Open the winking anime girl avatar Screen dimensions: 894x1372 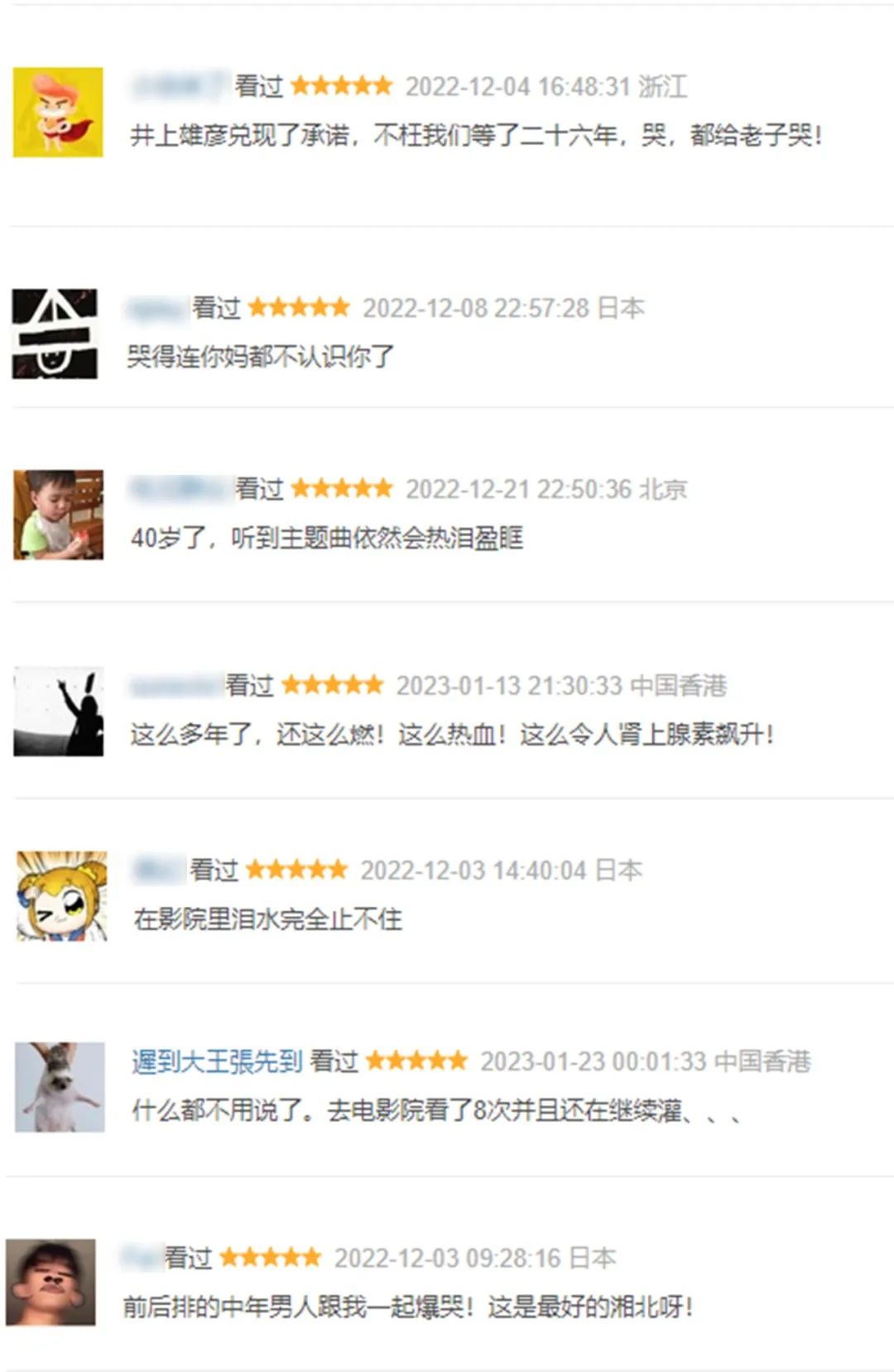[x=62, y=895]
